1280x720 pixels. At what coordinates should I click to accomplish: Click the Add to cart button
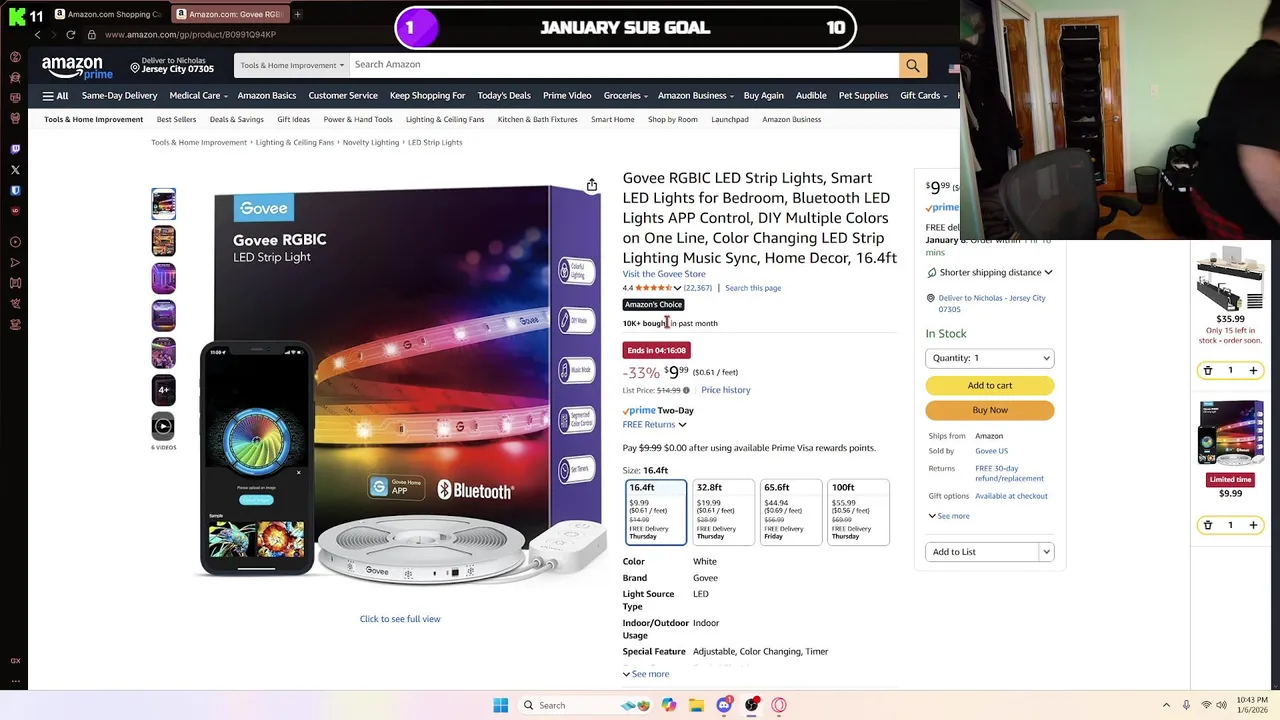point(990,385)
